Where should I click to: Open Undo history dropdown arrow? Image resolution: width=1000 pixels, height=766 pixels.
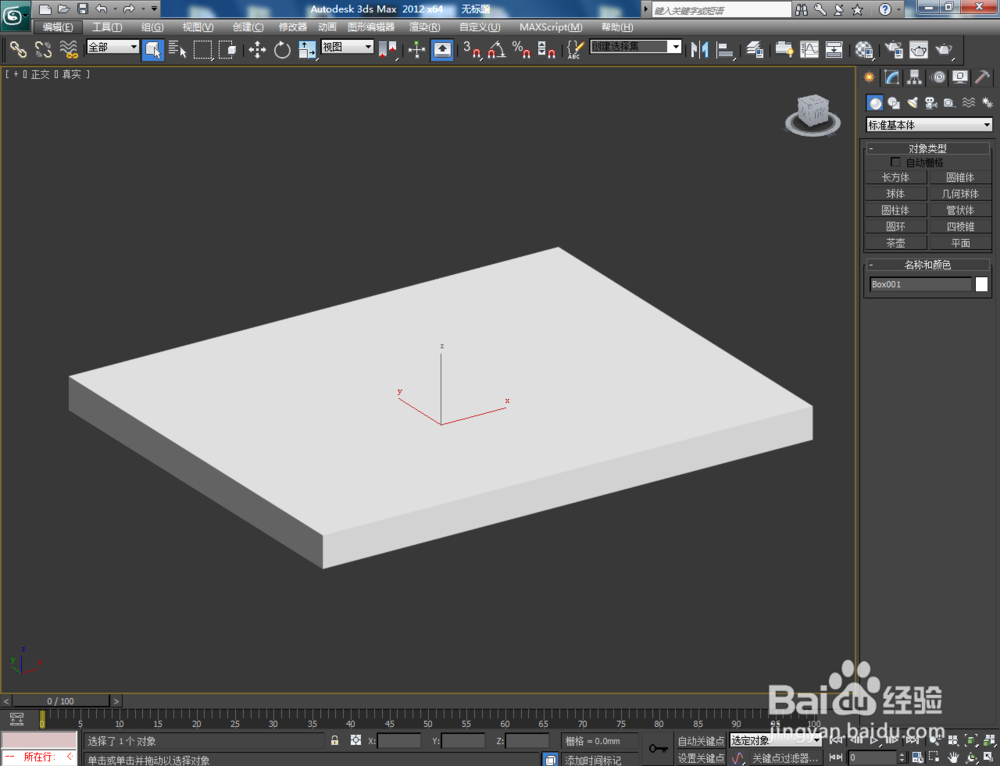point(115,9)
